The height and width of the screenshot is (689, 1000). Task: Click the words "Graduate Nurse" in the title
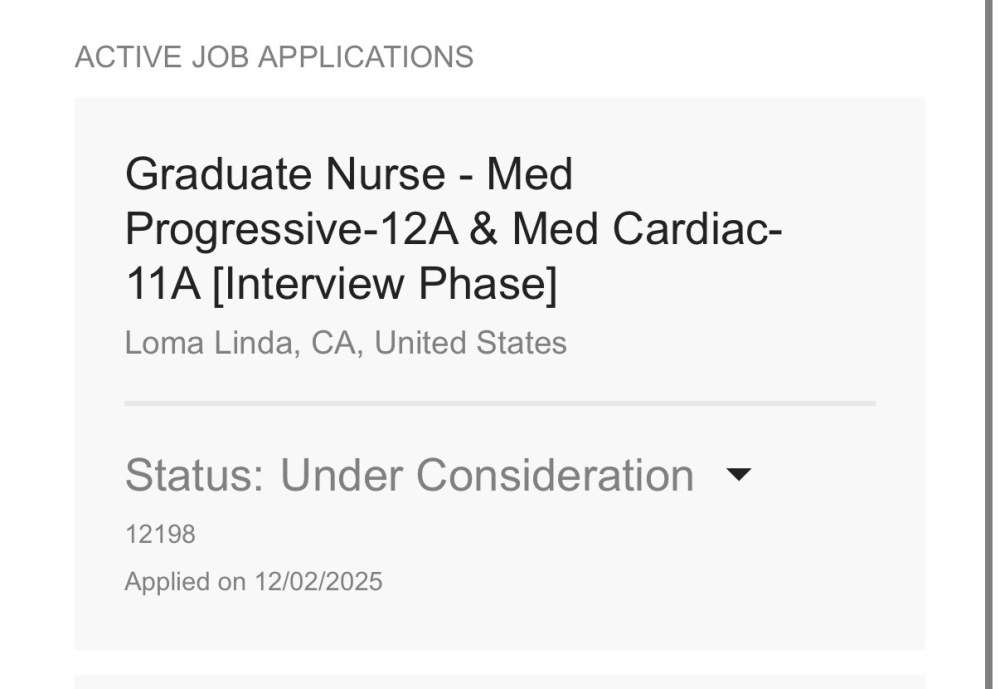click(x=285, y=175)
